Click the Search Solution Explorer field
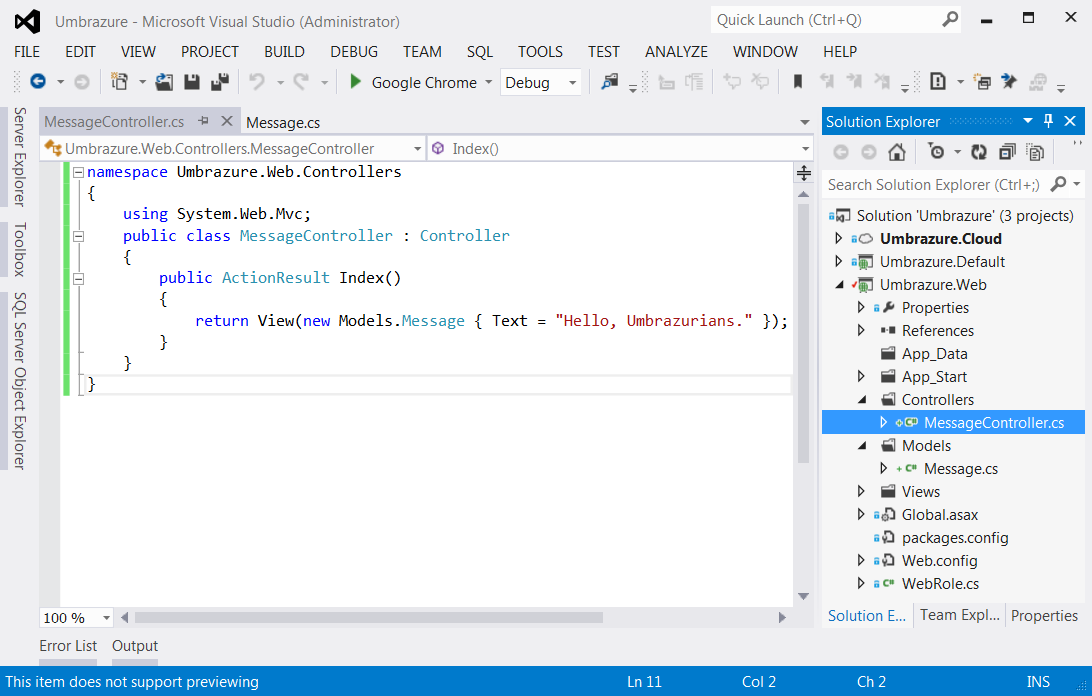Viewport: 1092px width, 696px height. click(x=933, y=184)
